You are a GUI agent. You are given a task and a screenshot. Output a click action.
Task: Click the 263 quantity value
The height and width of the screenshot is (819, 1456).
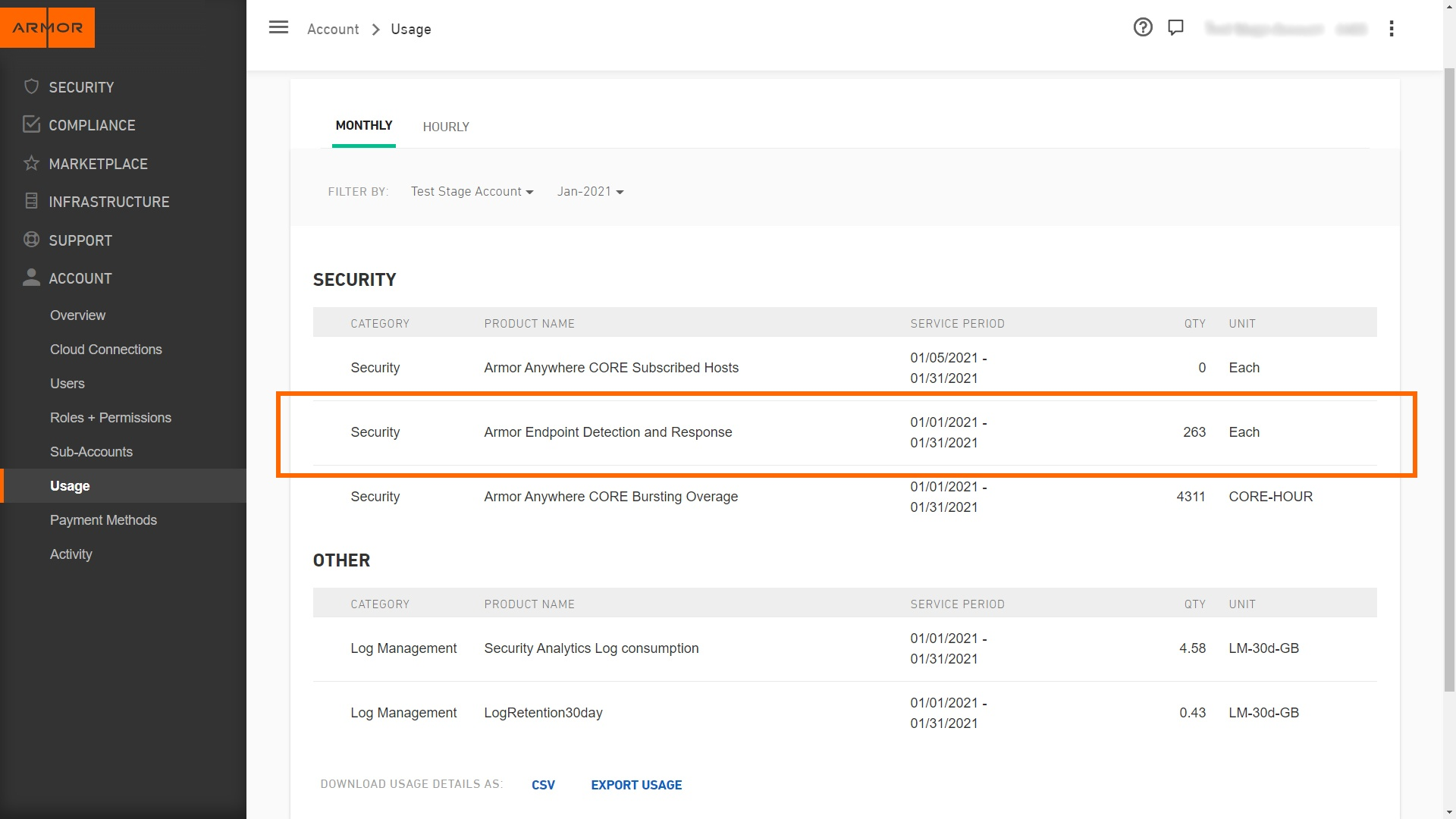1194,432
